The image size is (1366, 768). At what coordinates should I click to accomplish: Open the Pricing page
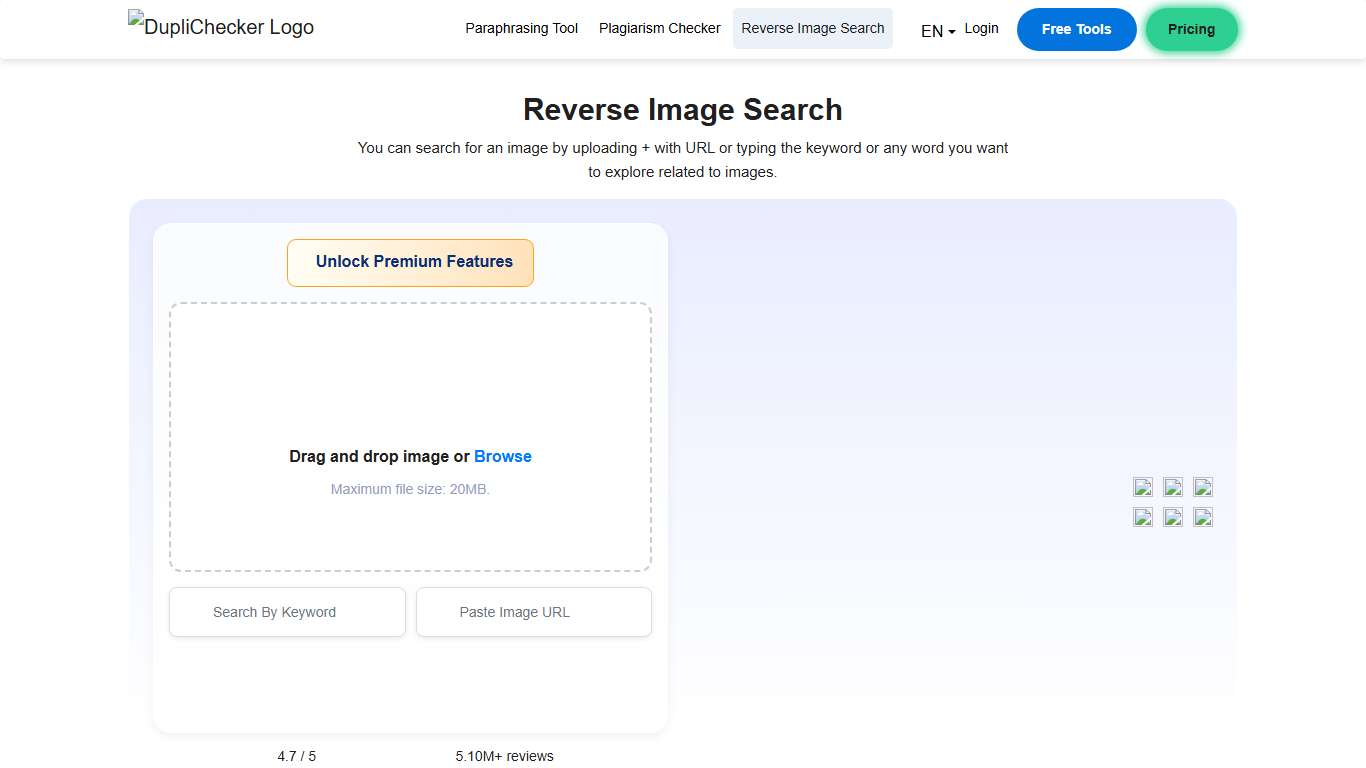1191,29
